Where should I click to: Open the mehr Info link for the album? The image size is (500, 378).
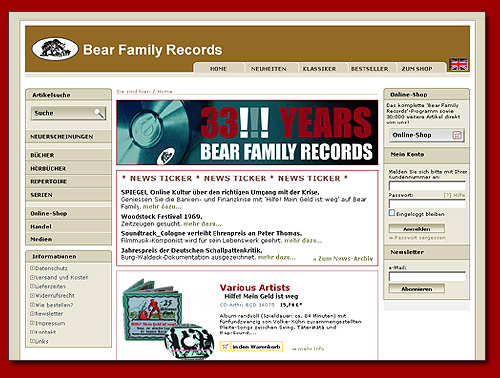point(308,349)
